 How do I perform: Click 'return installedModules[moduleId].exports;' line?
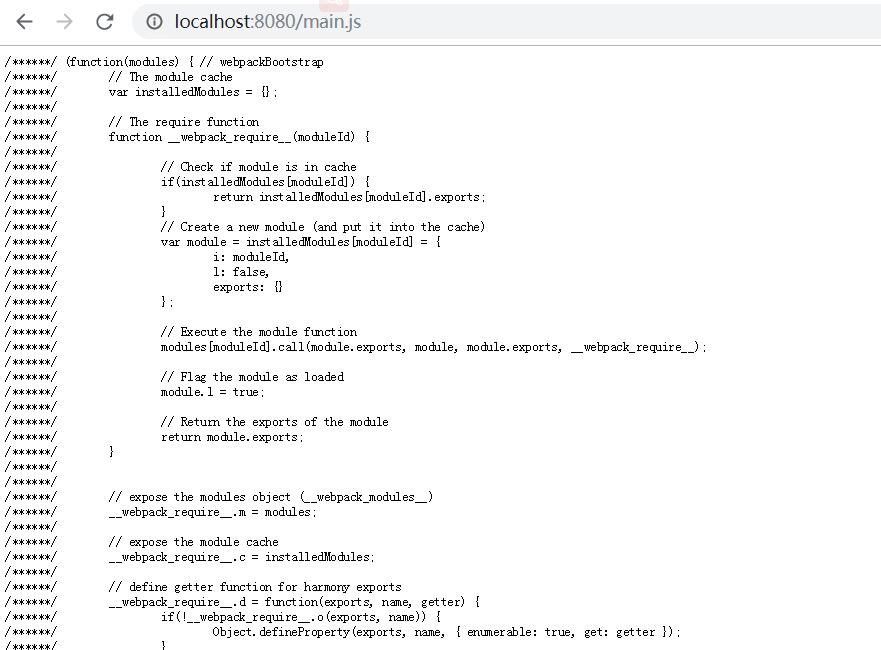tap(349, 197)
